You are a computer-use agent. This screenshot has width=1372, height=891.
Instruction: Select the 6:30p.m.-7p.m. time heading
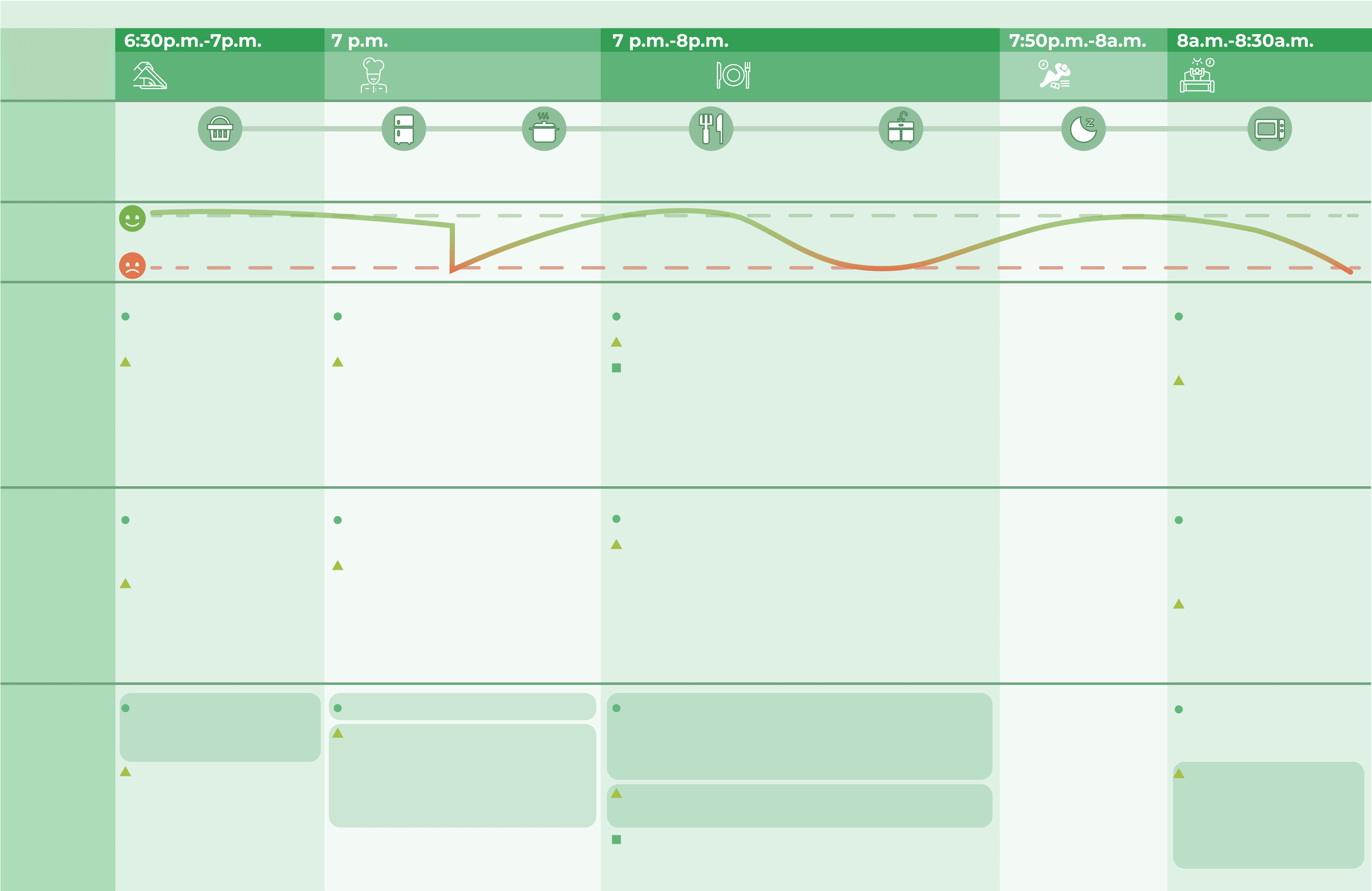coord(193,41)
